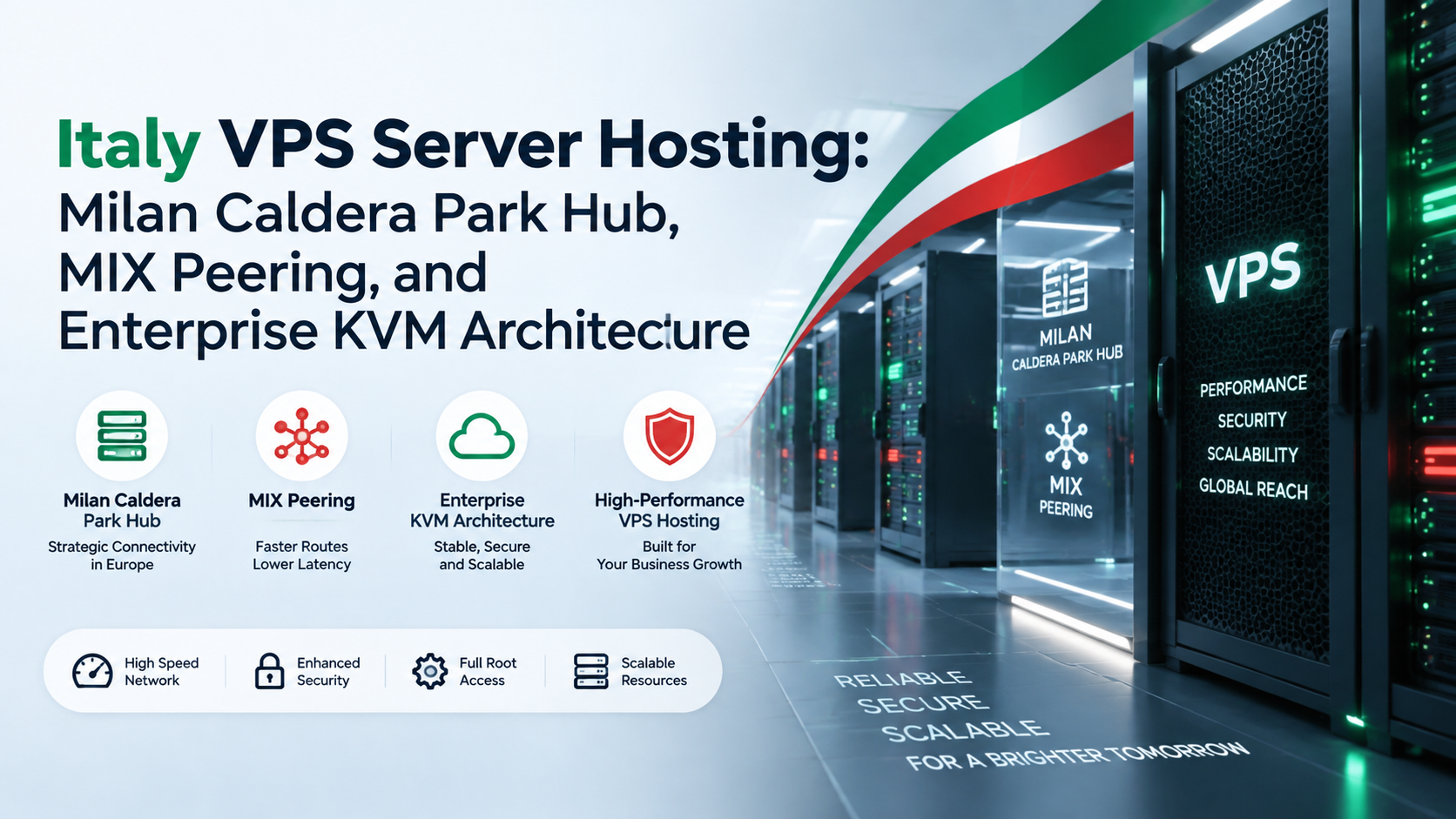This screenshot has height=819, width=1456.
Task: Click the "High Speed Network" label
Action: pyautogui.click(x=161, y=672)
